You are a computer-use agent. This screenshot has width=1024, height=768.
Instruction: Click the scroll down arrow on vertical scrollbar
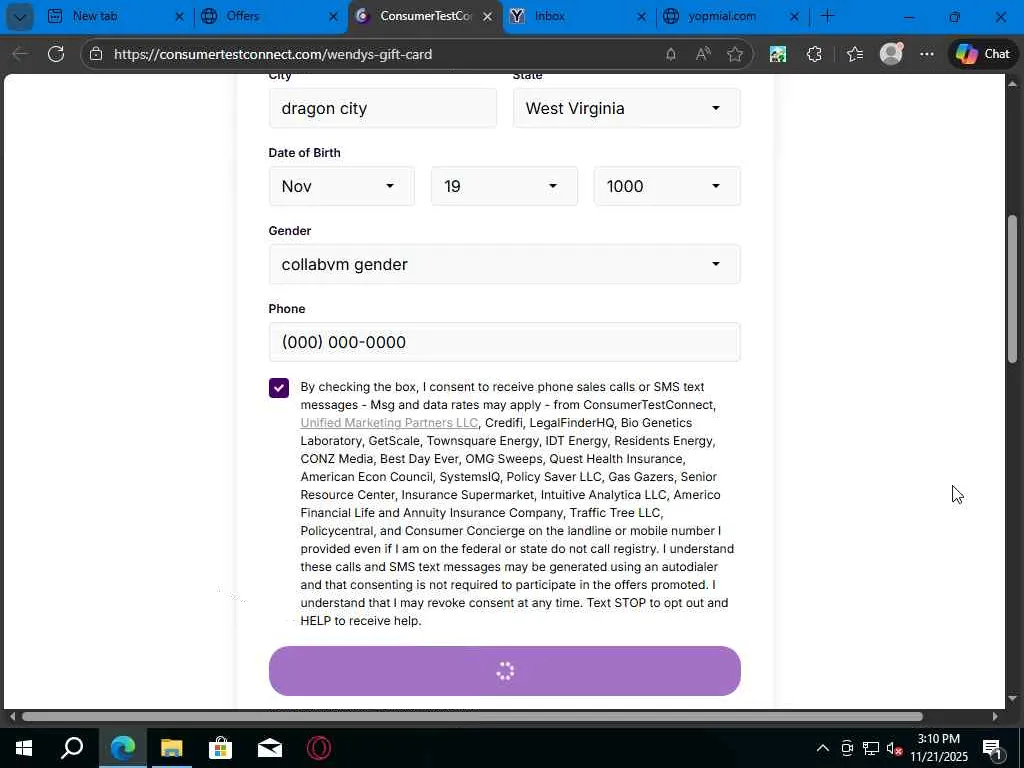pos(1012,699)
